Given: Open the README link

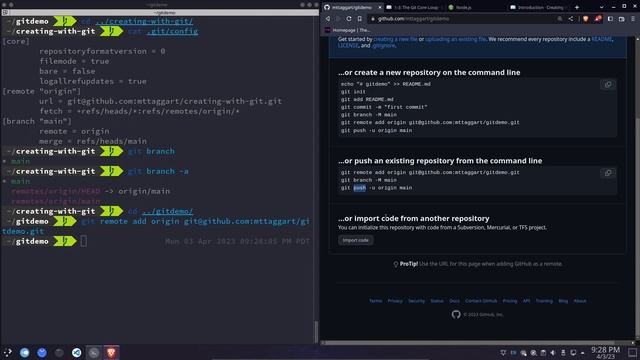Looking at the screenshot, I should click(x=602, y=39).
